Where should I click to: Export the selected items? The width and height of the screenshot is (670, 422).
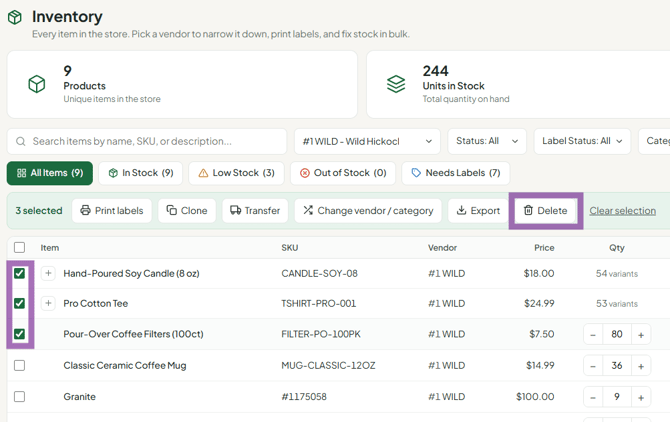[478, 211]
